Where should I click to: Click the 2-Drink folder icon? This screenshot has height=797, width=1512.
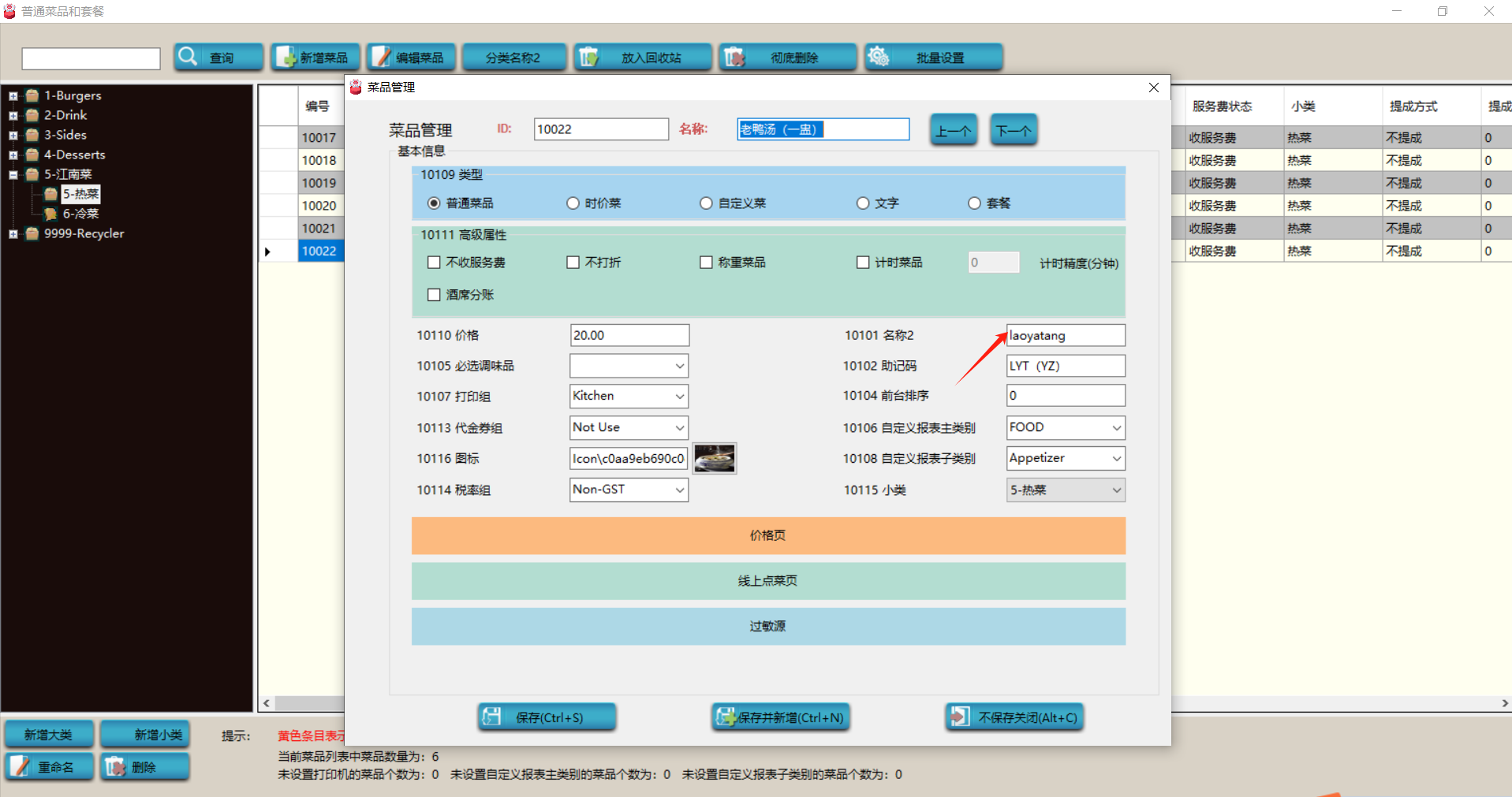(32, 115)
